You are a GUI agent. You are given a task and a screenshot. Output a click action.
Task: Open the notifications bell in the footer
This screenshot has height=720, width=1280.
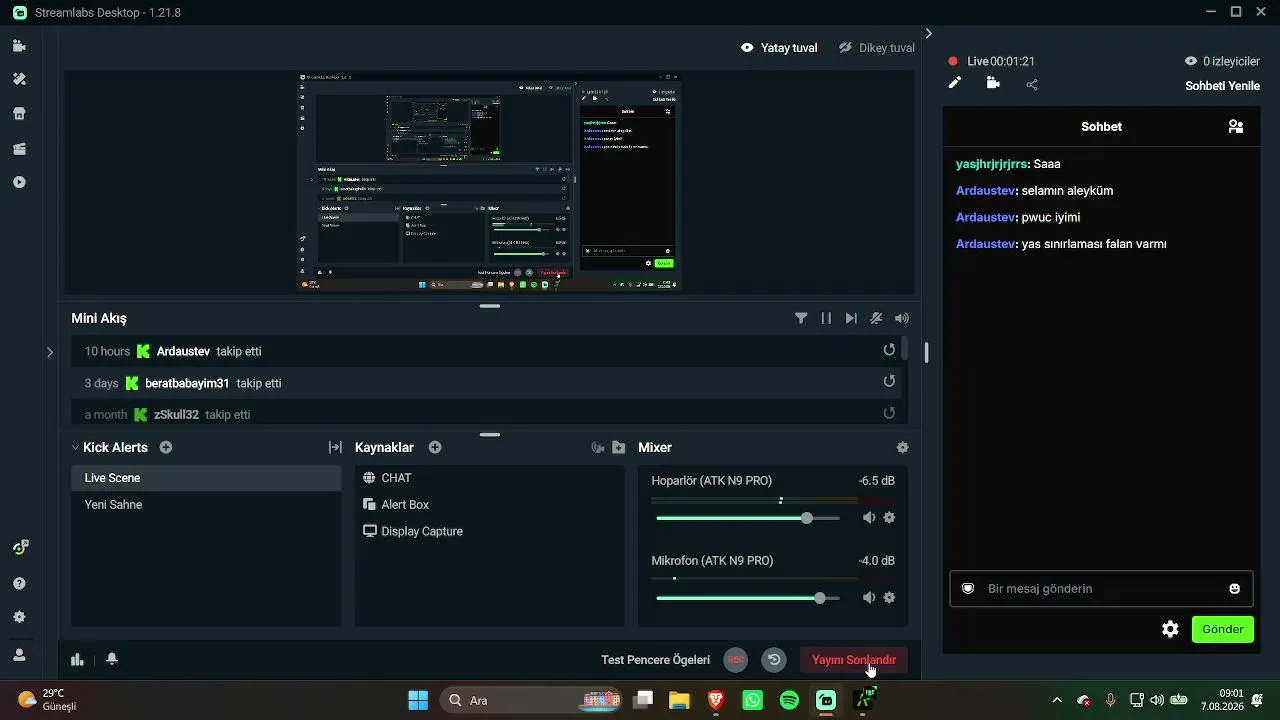pos(112,659)
